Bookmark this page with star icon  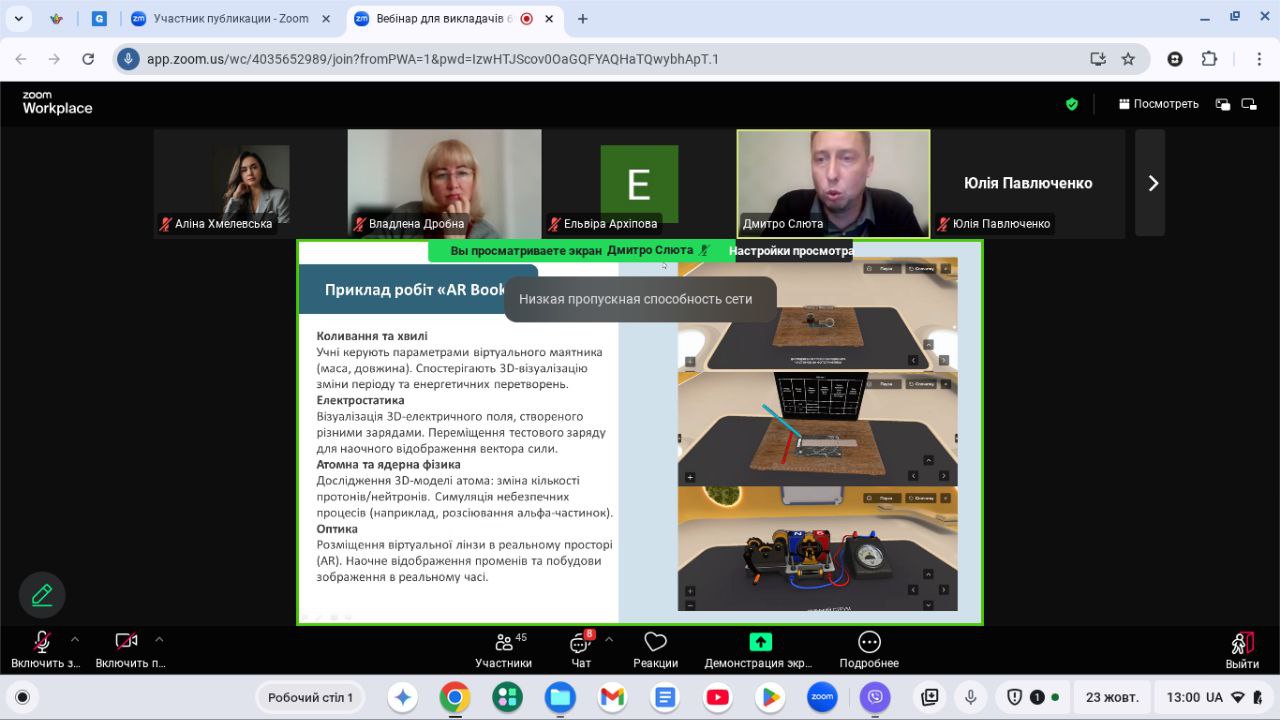[1128, 59]
